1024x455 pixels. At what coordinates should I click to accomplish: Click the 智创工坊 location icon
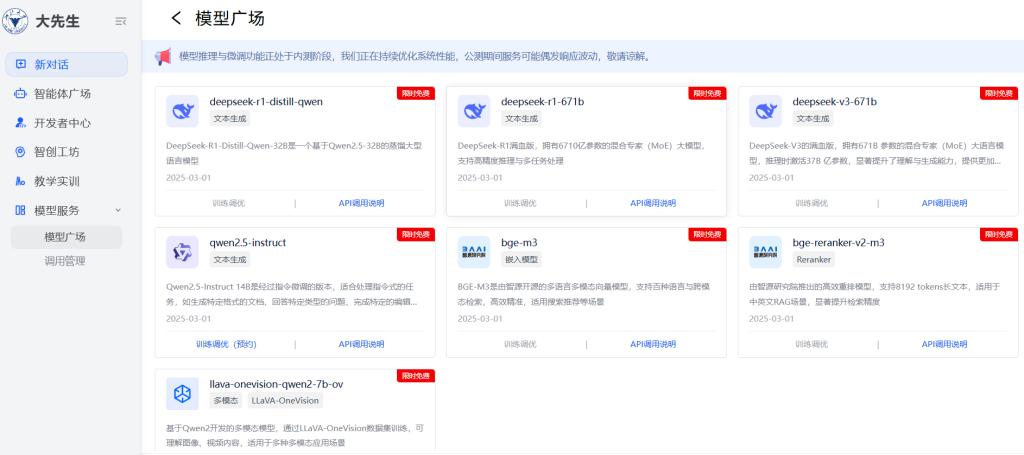21,152
